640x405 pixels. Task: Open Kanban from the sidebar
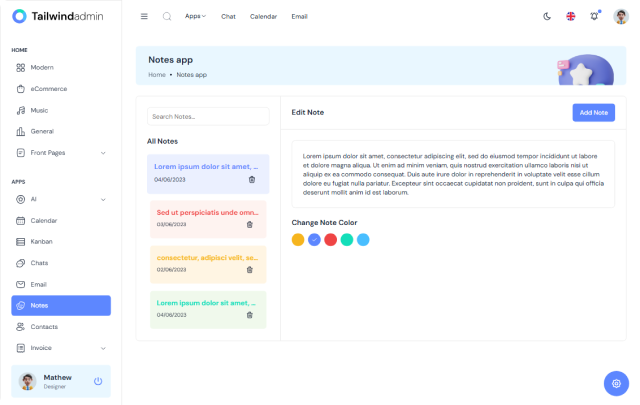[42, 241]
